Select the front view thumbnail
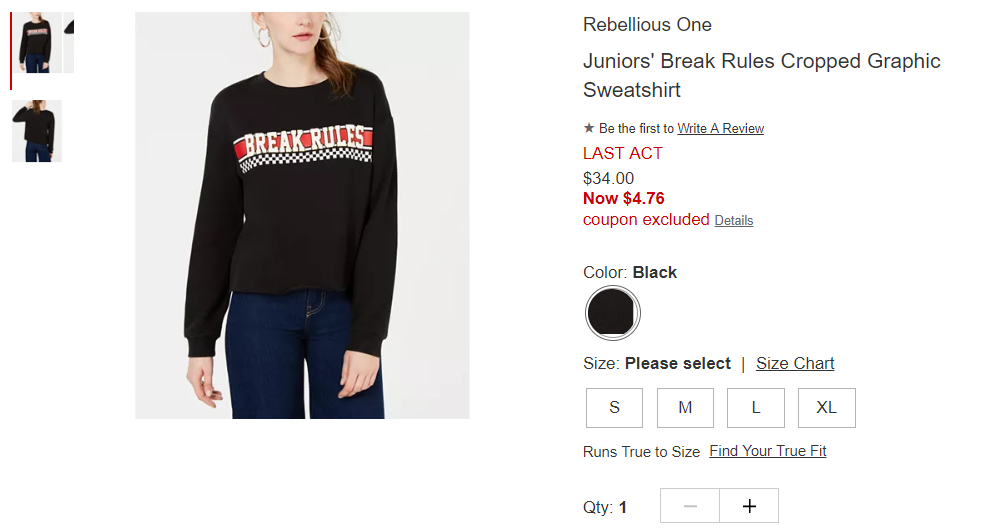 [x=36, y=42]
